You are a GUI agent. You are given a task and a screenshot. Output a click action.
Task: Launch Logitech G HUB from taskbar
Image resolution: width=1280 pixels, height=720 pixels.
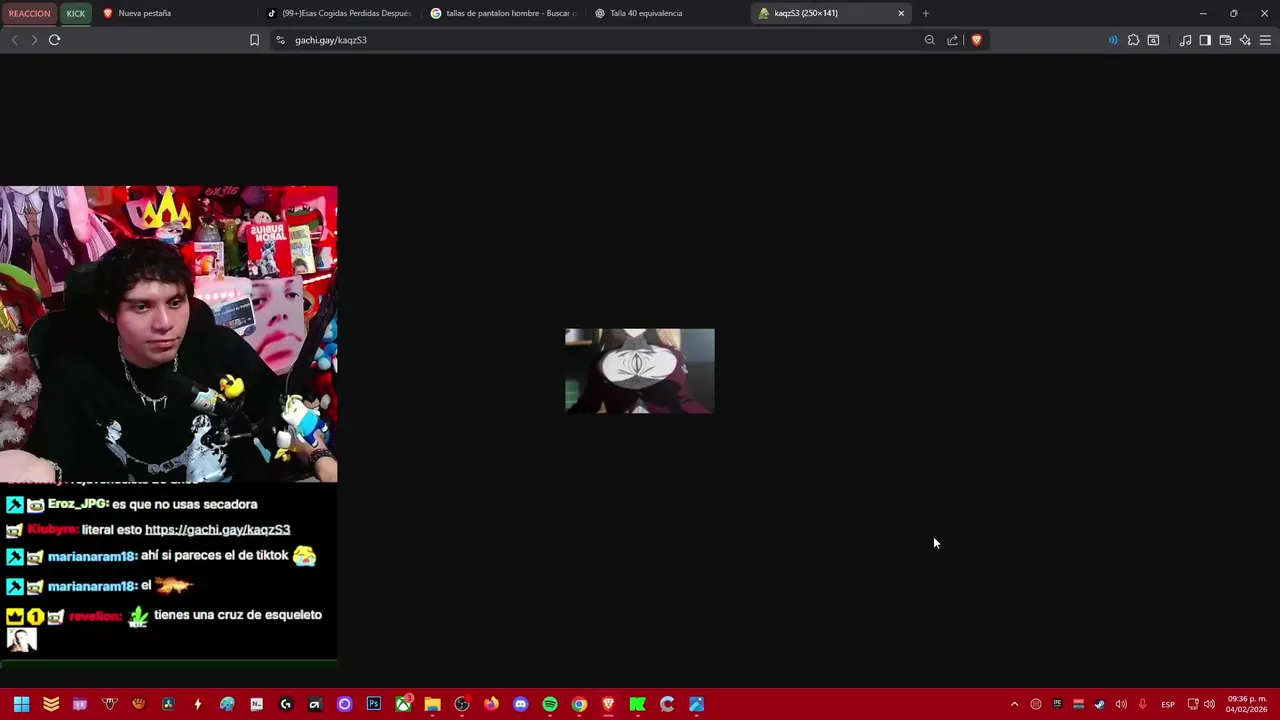285,704
